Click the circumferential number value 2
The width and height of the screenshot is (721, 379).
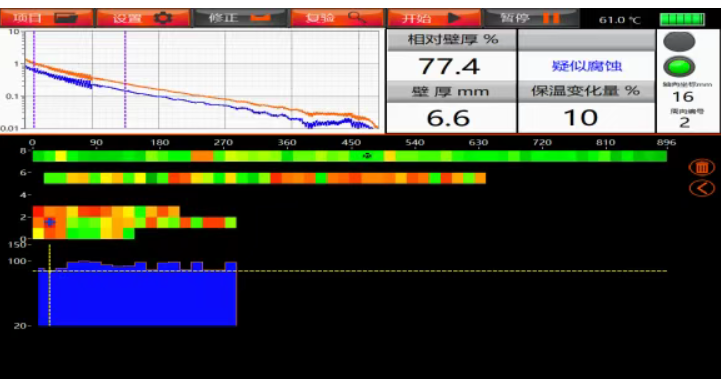point(685,122)
